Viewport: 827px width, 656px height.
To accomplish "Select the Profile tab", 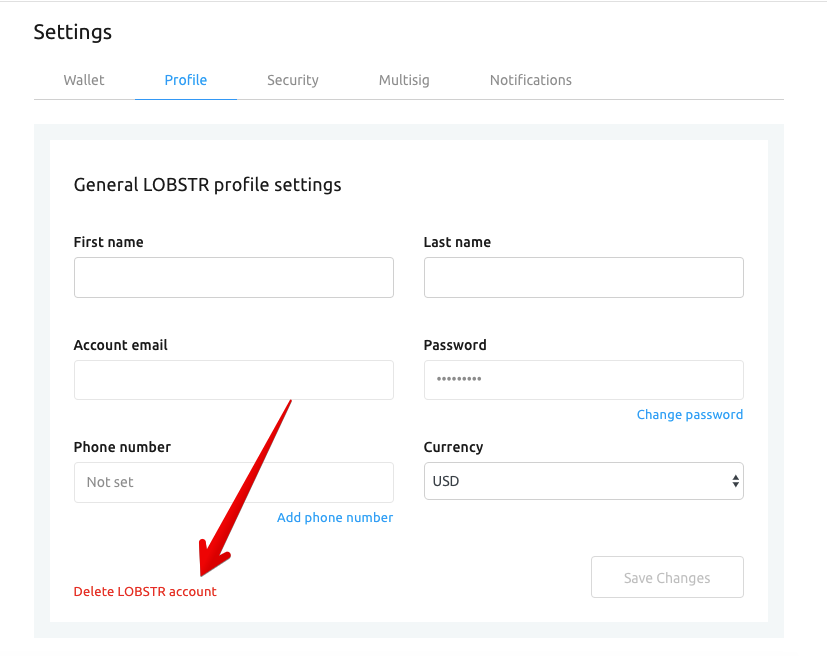I will click(186, 80).
